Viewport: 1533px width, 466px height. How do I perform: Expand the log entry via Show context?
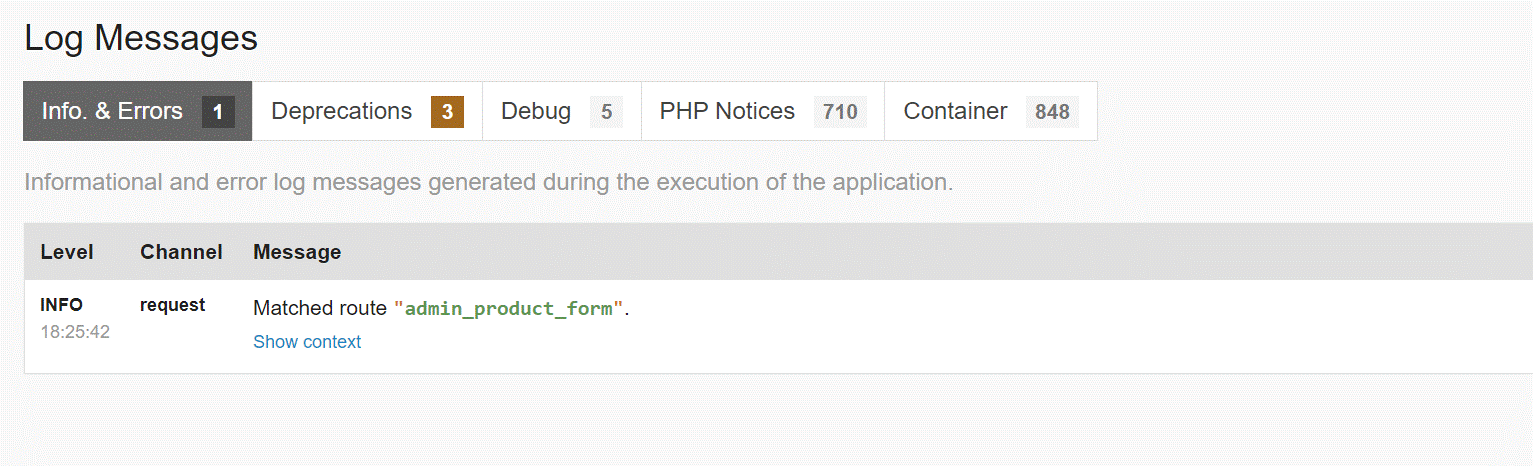[307, 342]
